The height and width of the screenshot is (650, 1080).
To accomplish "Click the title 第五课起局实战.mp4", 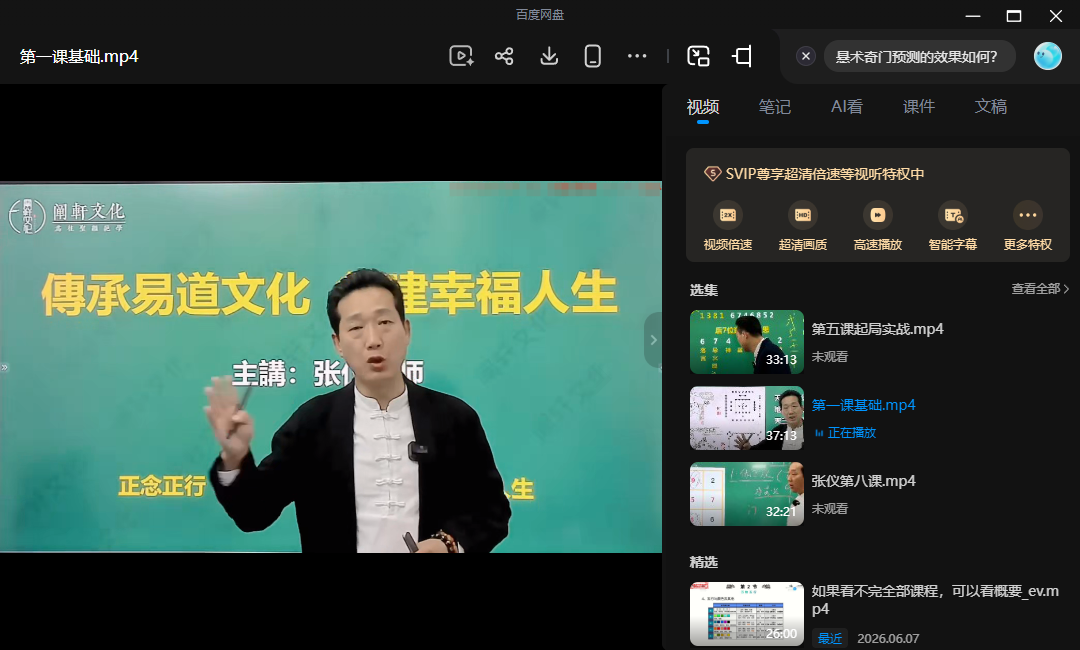I will click(877, 329).
